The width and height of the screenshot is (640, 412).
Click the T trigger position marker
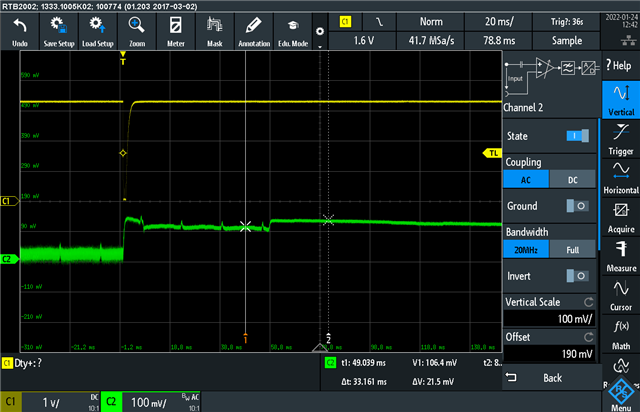click(123, 58)
